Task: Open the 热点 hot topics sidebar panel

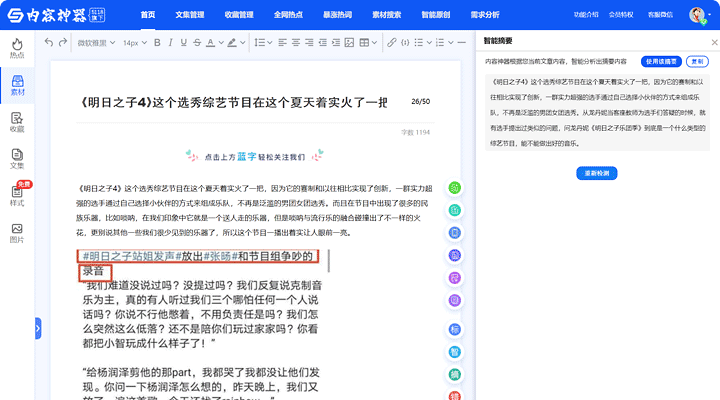Action: click(x=17, y=49)
